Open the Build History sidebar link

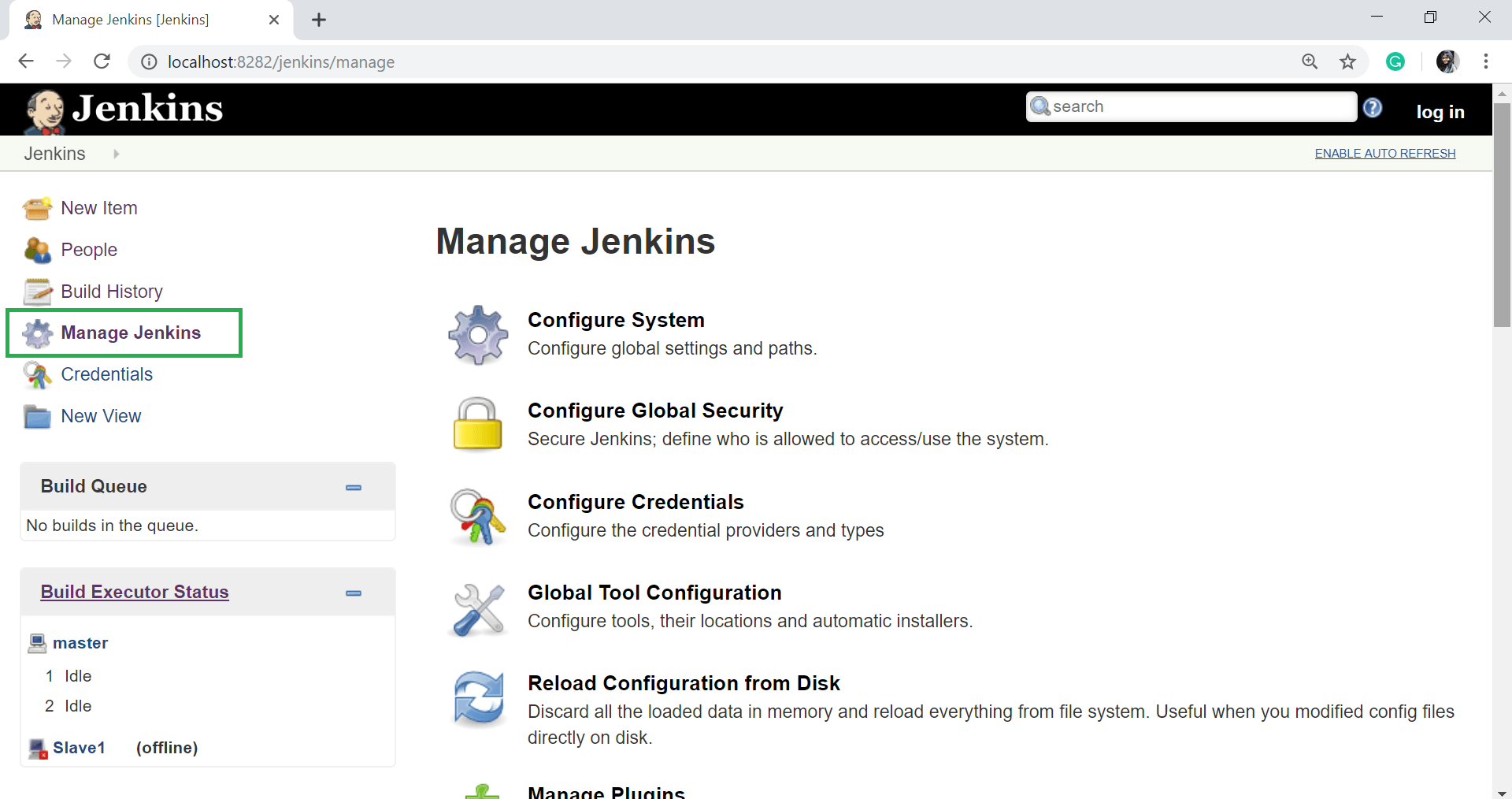(112, 292)
